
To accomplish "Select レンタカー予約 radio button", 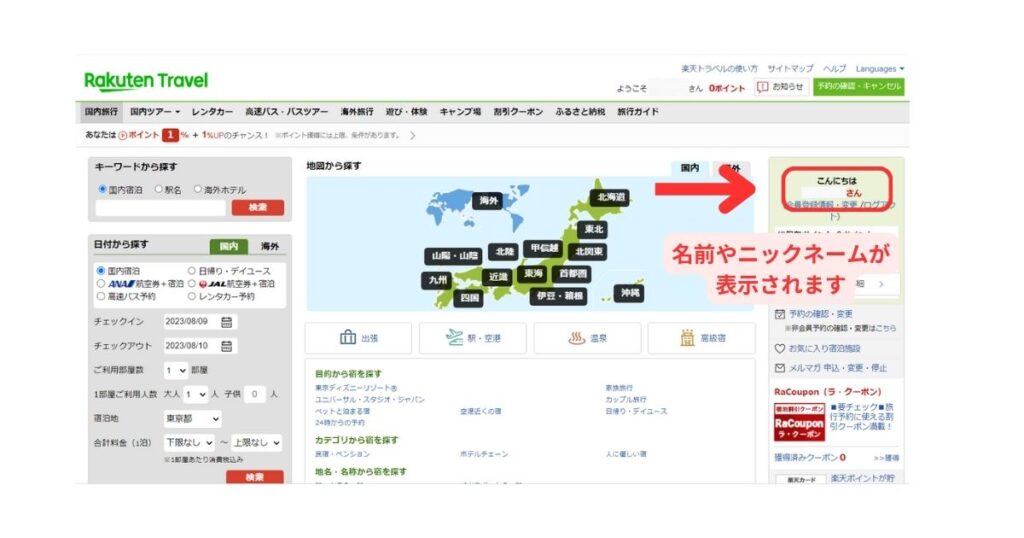I will [191, 296].
